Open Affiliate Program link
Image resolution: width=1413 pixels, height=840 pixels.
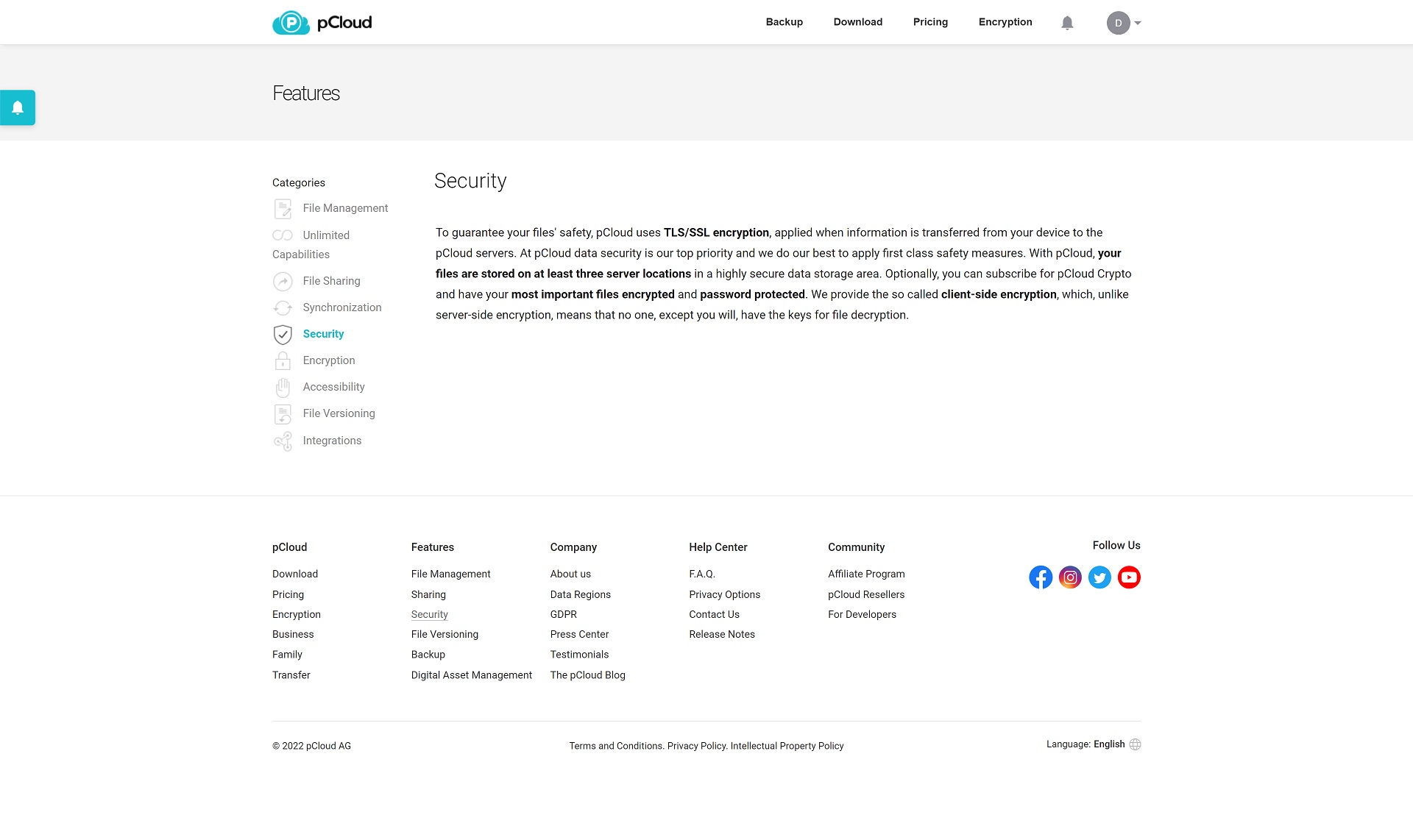pos(866,574)
